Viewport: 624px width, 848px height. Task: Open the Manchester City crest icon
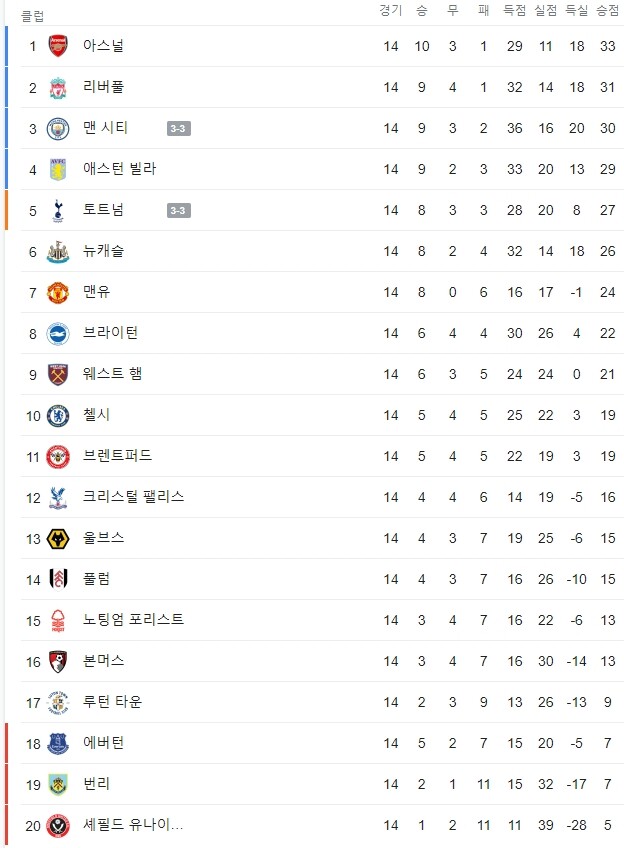pos(58,129)
